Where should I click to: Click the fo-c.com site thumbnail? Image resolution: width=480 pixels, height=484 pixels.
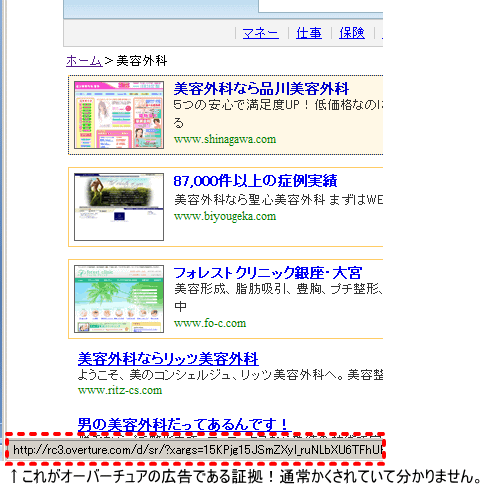119,299
